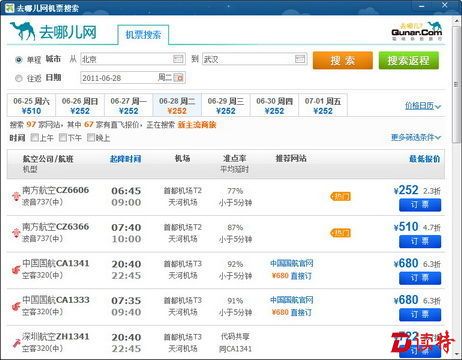462x360 pixels.
Task: Select the 06-28 周二 ¥252 date tab
Action: [x=177, y=105]
